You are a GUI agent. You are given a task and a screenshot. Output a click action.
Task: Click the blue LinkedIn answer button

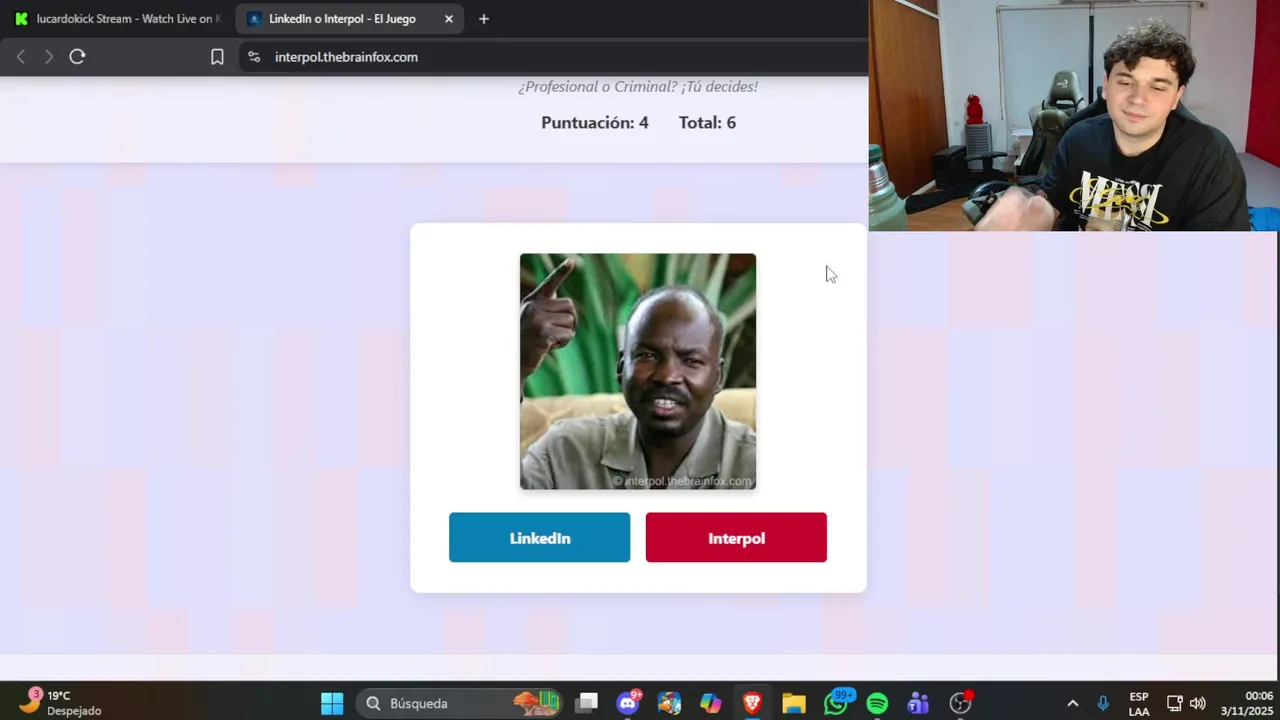click(x=539, y=537)
